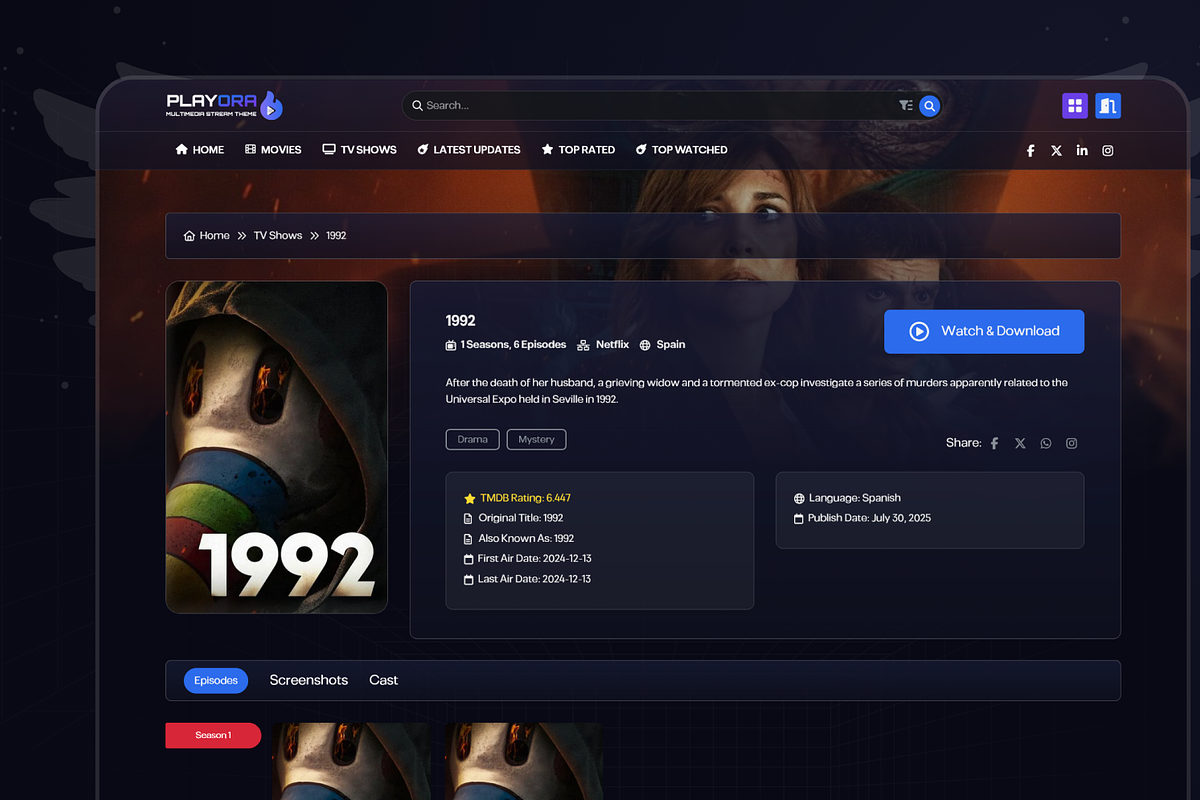Open LinkedIn icon in navigation bar

pos(1082,150)
